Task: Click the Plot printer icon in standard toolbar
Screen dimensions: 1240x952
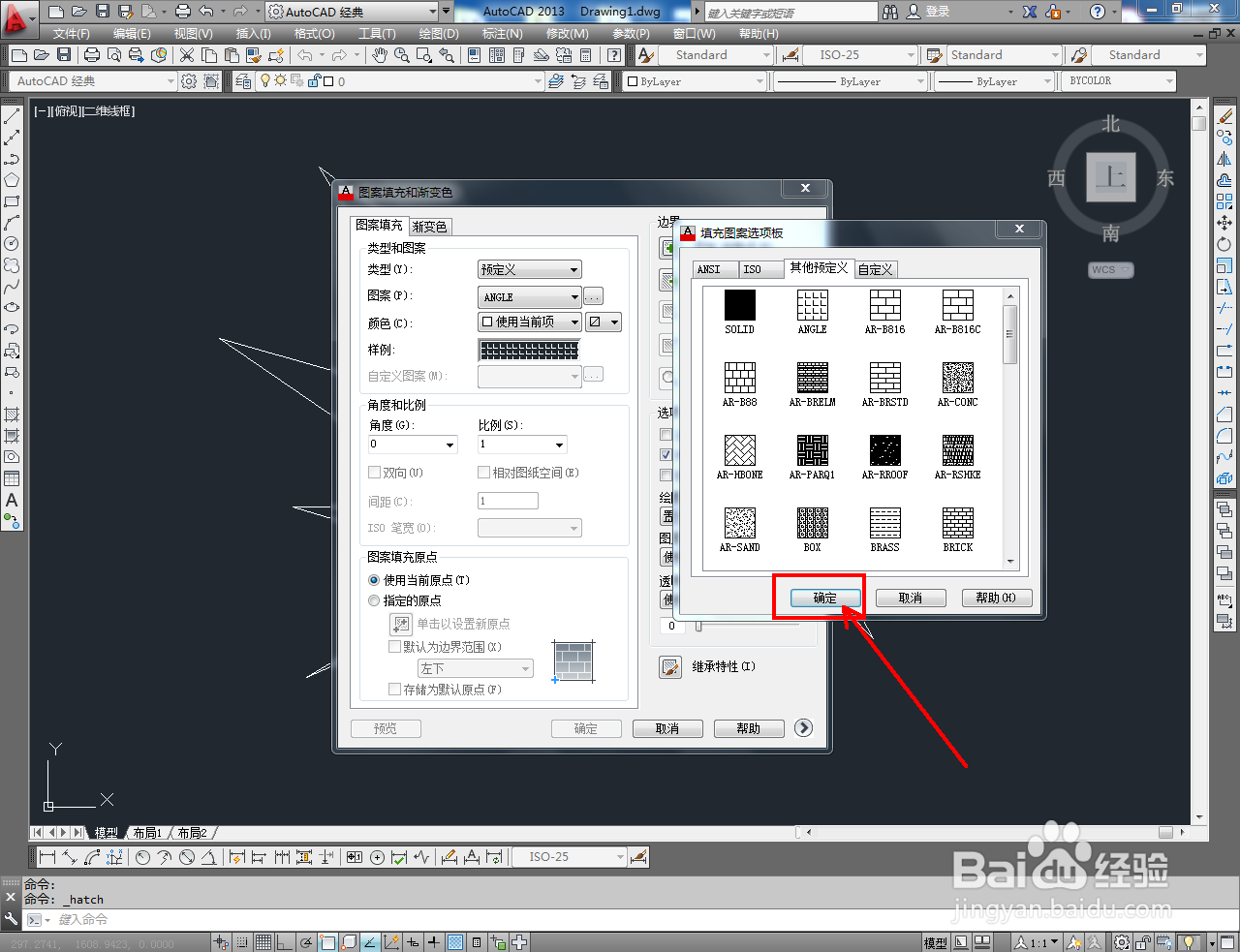Action: click(92, 55)
